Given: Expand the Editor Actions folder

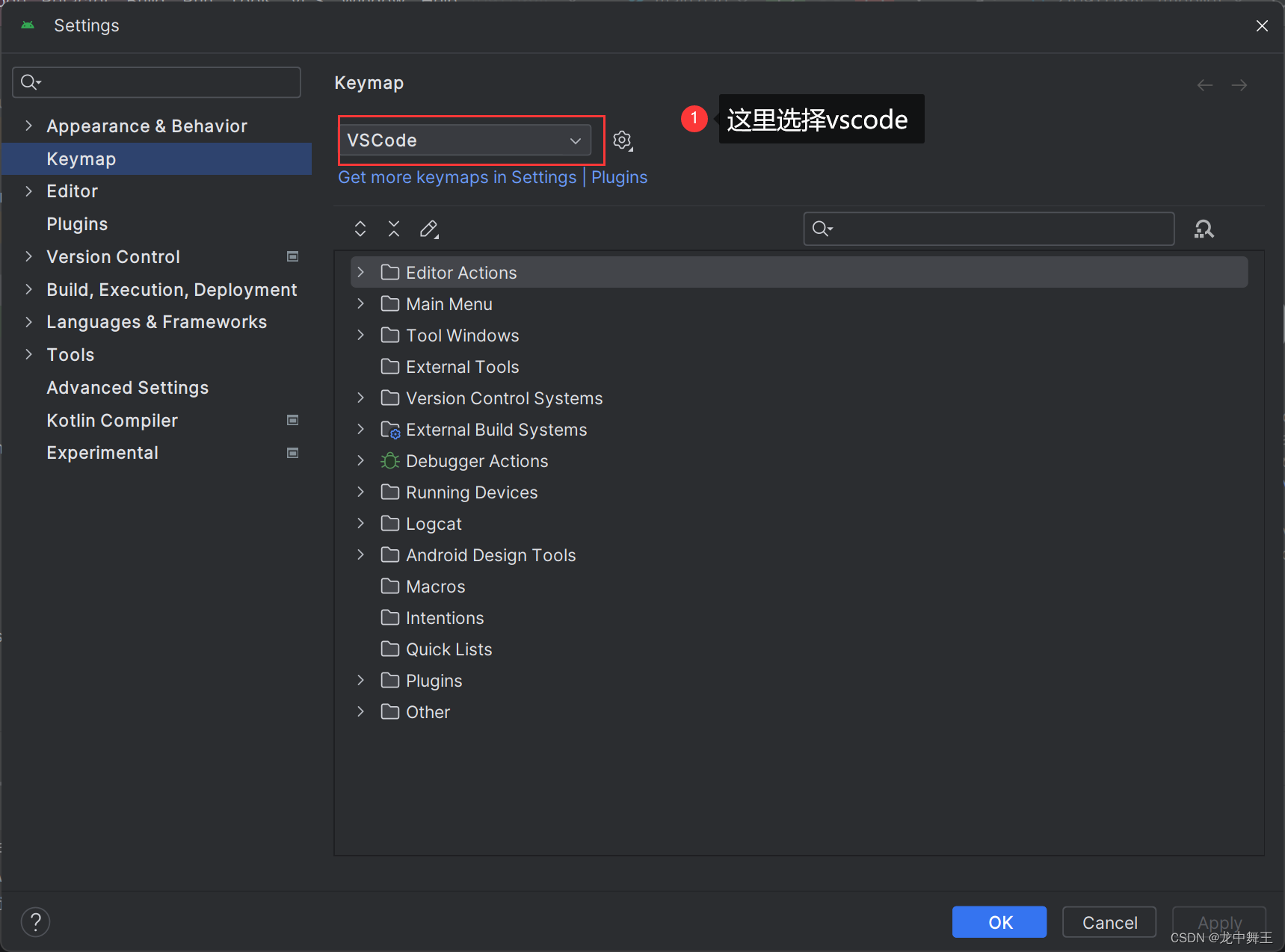Looking at the screenshot, I should point(361,272).
